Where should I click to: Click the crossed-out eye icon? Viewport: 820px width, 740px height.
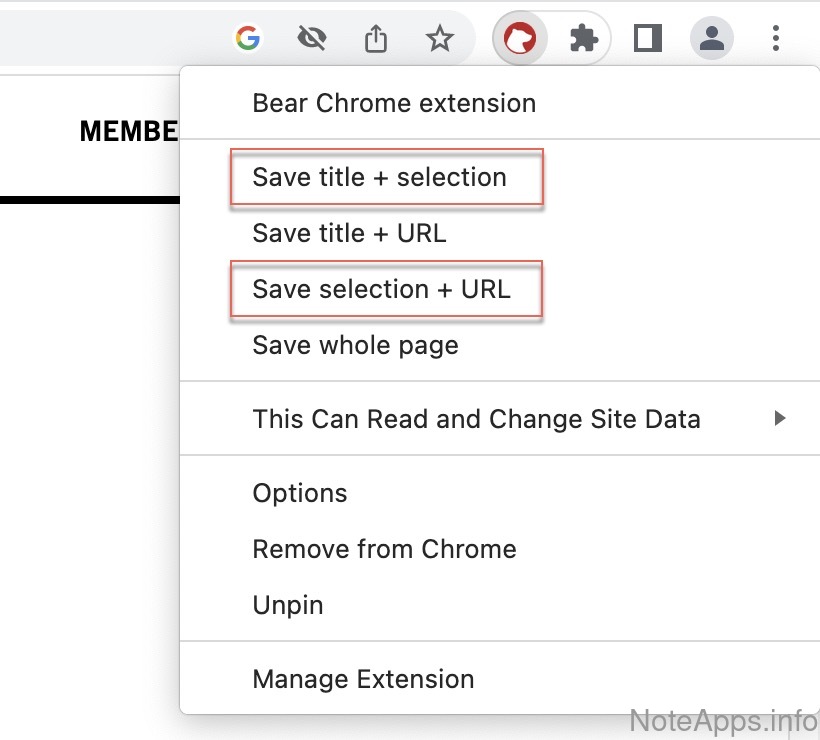312,39
